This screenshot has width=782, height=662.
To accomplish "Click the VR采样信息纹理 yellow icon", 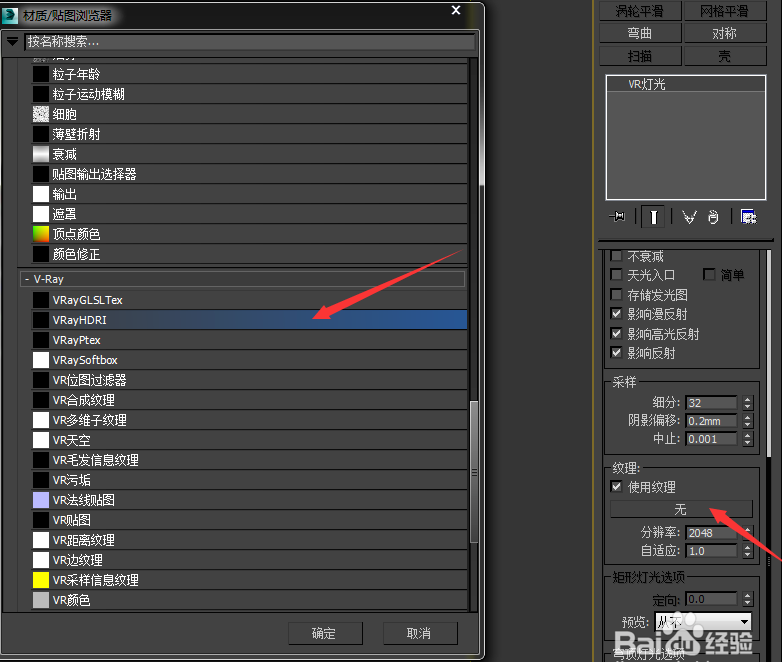I will coord(41,580).
